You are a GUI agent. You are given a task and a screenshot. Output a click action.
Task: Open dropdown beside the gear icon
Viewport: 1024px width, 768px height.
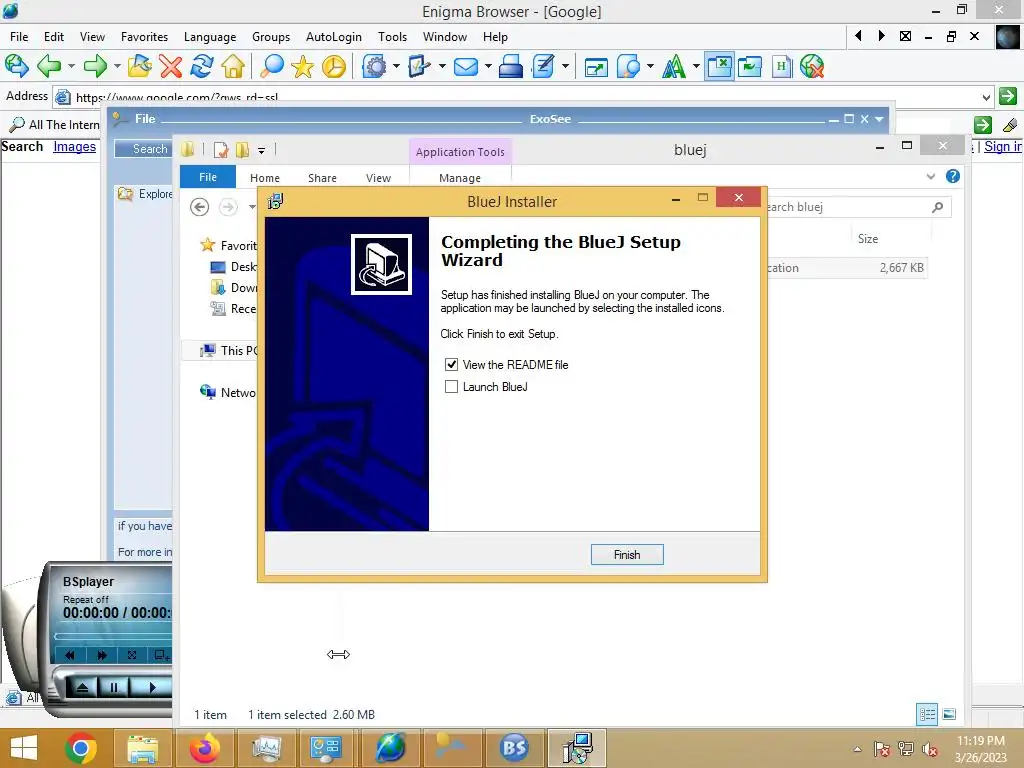point(396,66)
